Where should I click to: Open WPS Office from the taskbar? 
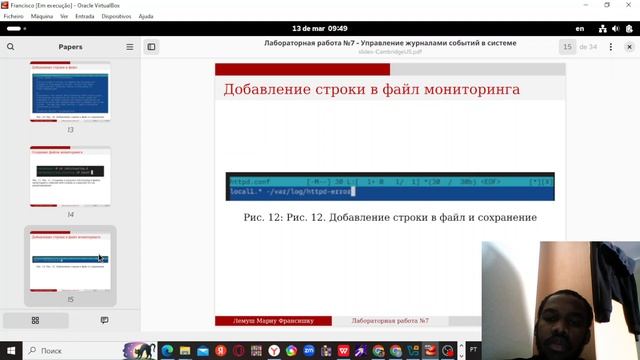(344, 351)
